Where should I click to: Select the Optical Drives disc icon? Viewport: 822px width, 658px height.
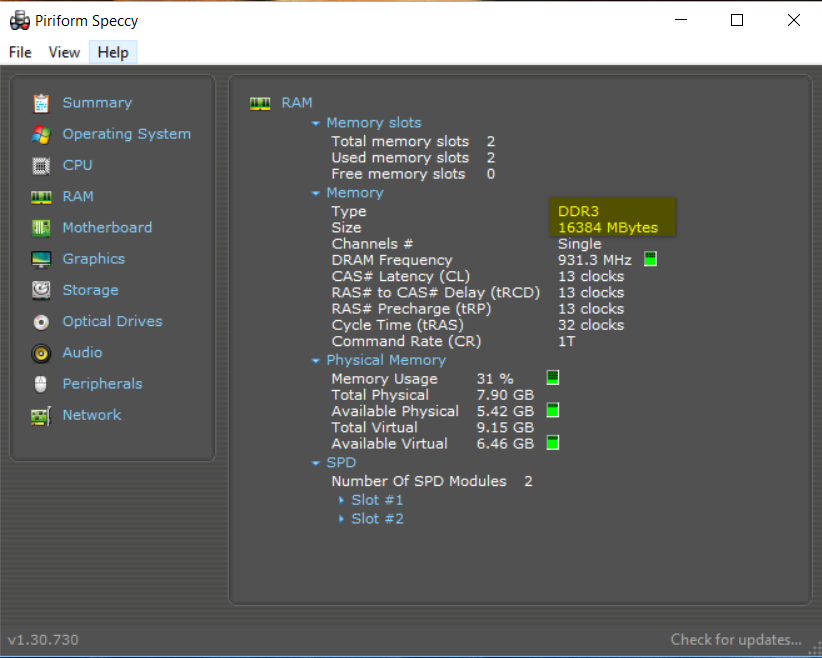click(41, 322)
